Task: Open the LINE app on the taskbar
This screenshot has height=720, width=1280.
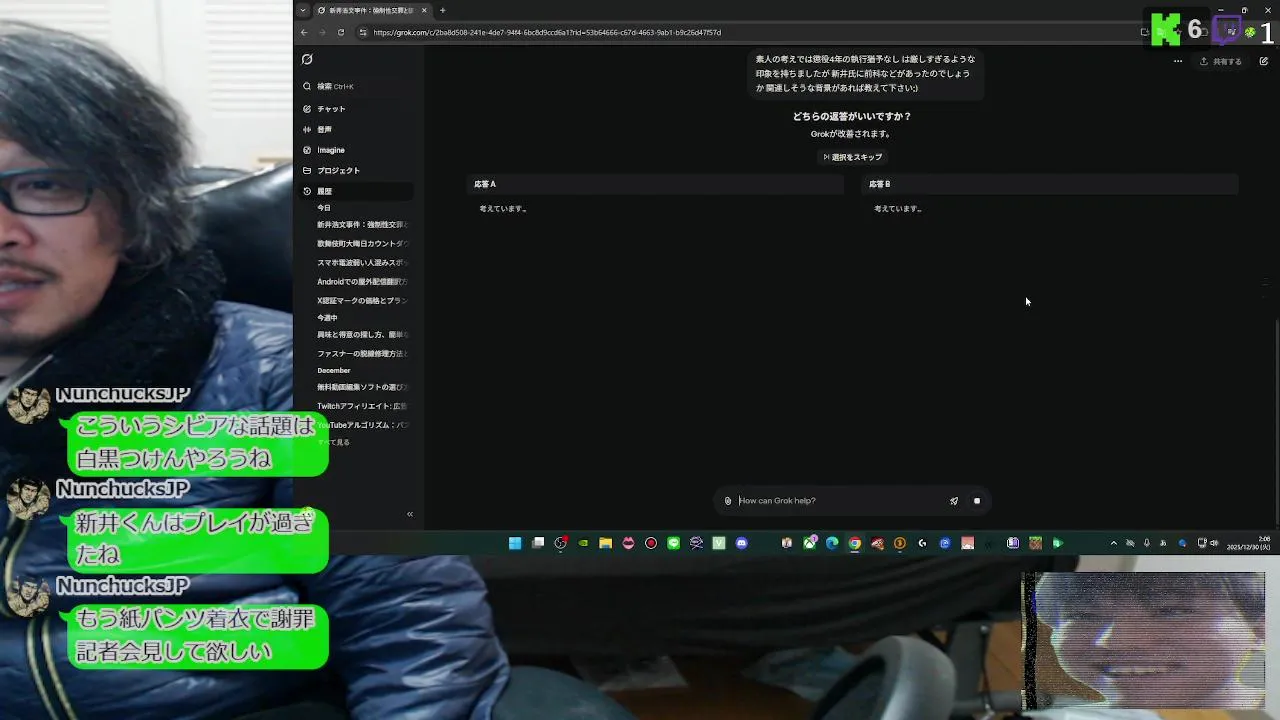Action: (673, 543)
